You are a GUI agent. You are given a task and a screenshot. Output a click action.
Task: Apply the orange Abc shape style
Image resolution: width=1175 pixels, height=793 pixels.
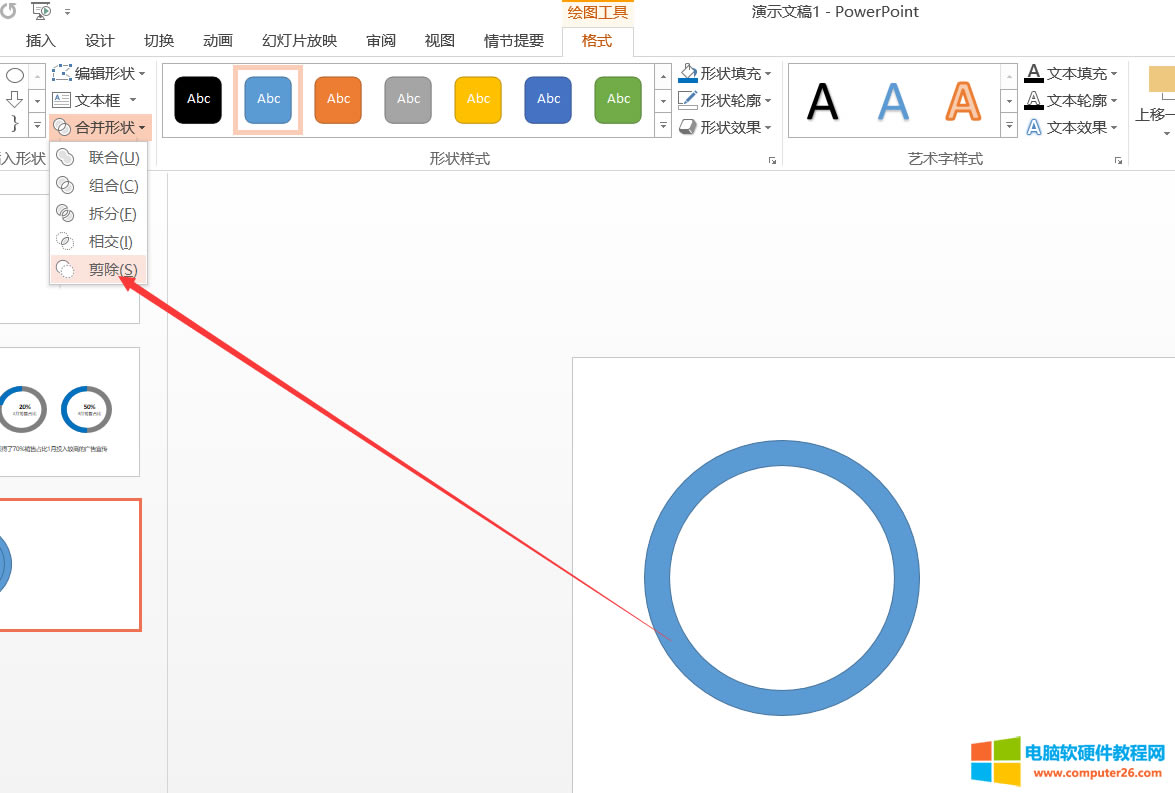click(338, 99)
